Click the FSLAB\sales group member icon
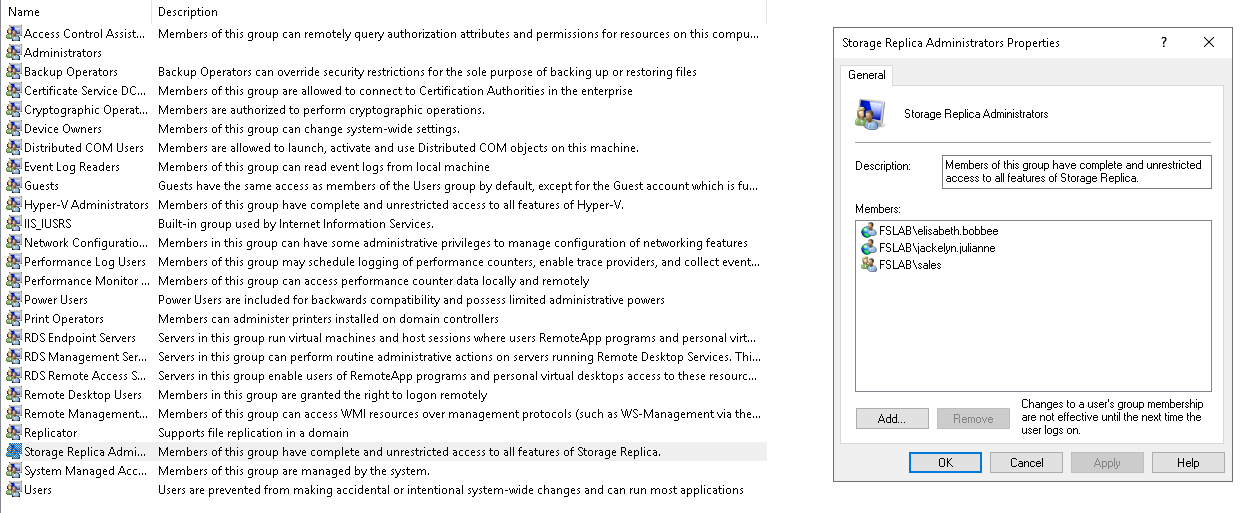 tap(867, 265)
